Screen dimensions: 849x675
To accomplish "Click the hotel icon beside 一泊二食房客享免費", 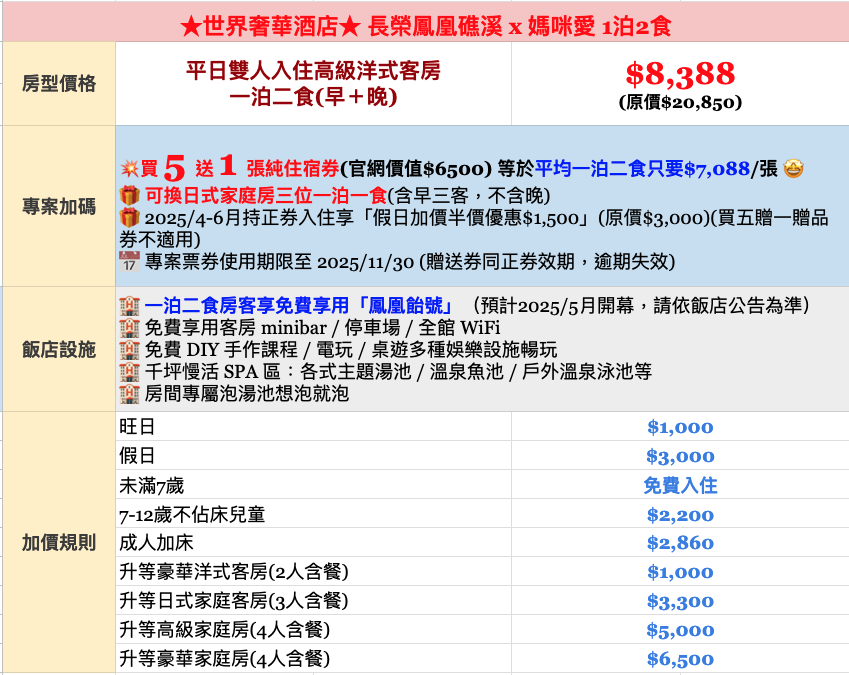I will pos(129,305).
